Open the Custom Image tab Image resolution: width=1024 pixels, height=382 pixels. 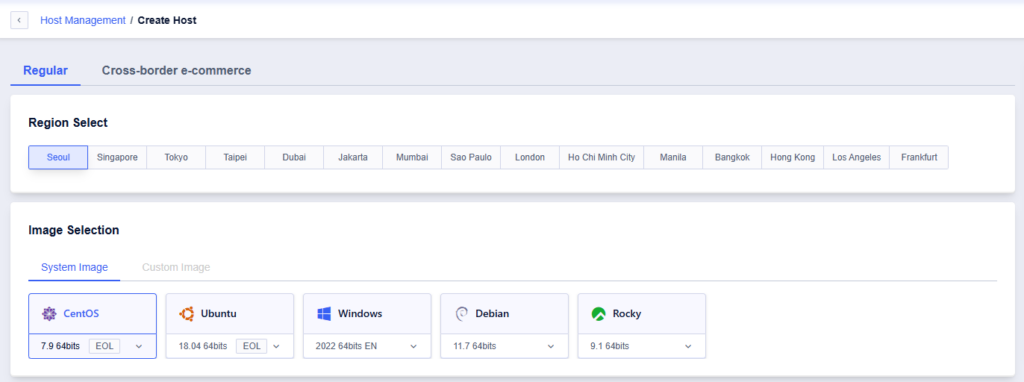tap(176, 267)
